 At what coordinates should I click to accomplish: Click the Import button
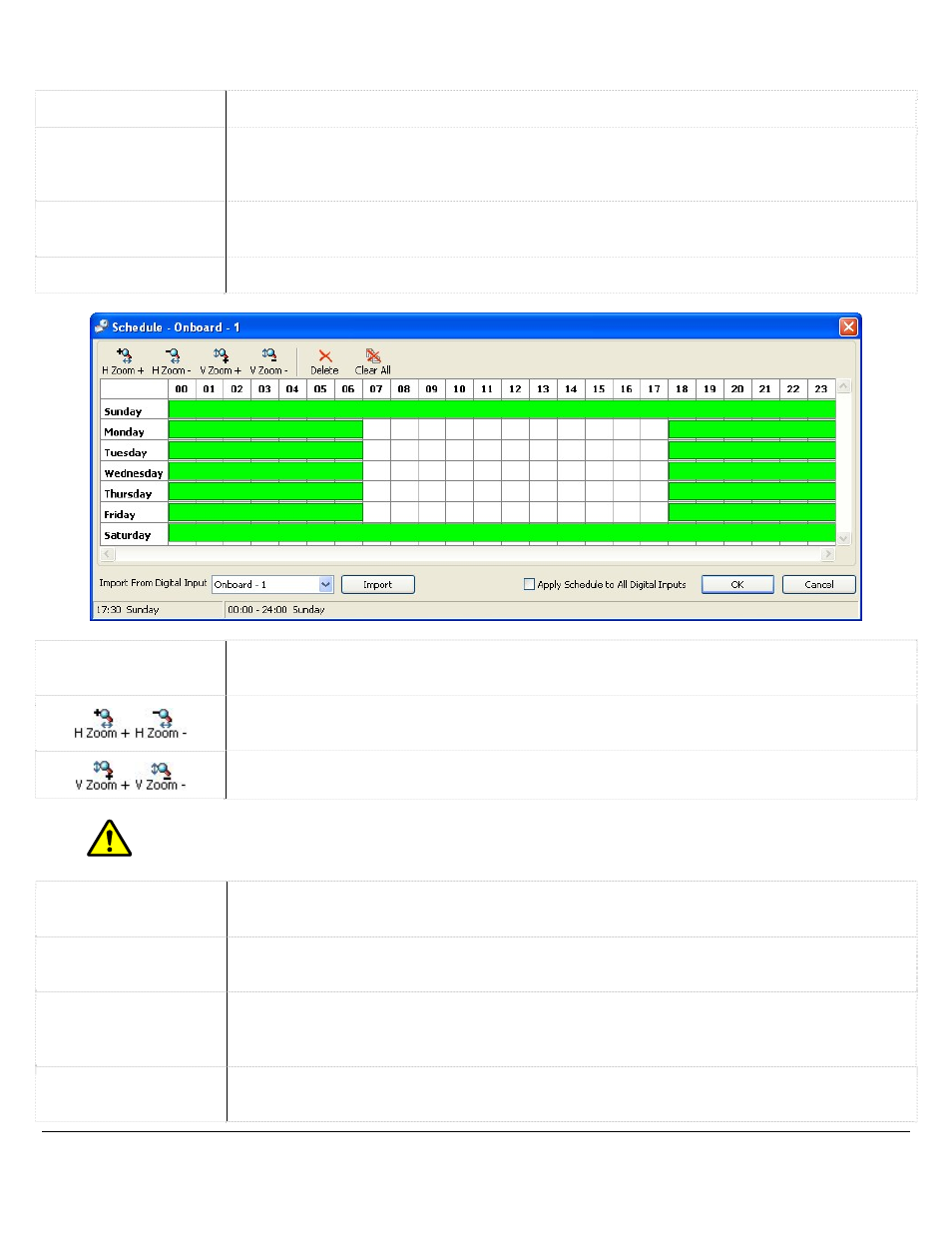point(378,585)
